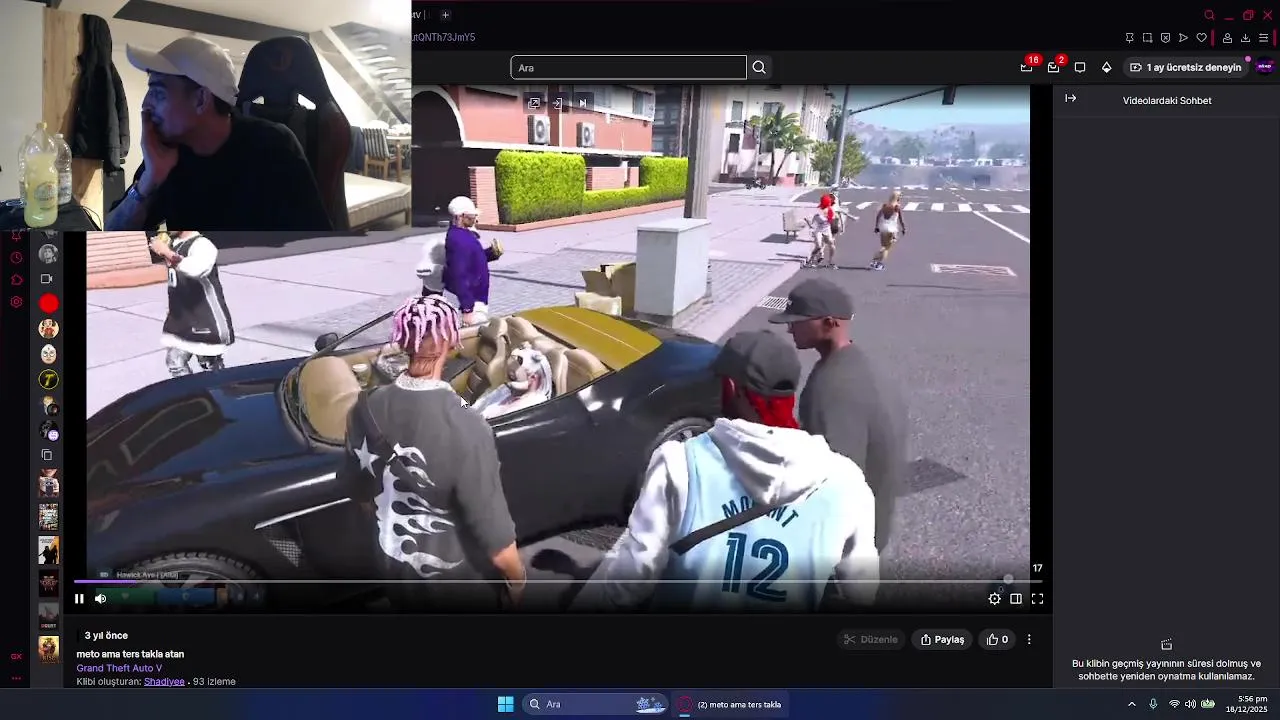The image size is (1280, 720).
Task: Click the GX icon in sidebar
Action: click(x=16, y=657)
